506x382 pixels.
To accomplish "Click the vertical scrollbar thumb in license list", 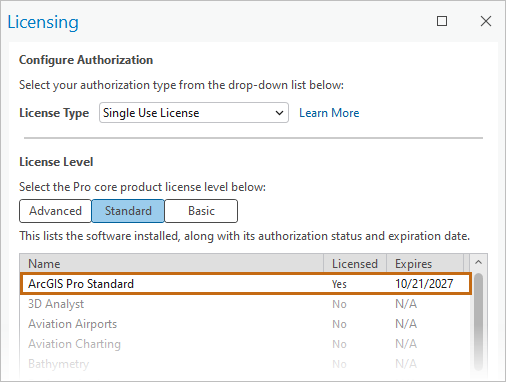I will [x=478, y=322].
